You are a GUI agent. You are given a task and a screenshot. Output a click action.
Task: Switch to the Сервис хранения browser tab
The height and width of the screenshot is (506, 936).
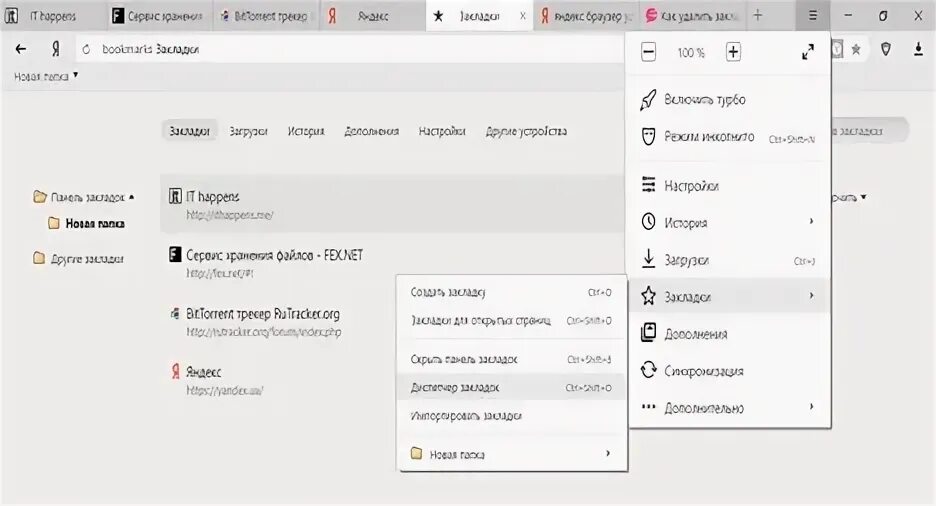(159, 16)
